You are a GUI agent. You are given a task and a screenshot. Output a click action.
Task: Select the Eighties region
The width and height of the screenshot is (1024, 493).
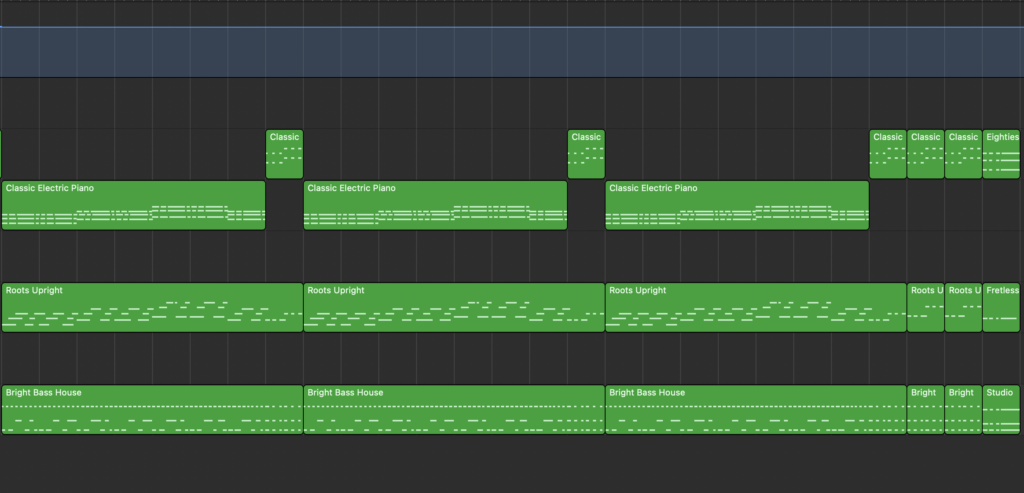[1002, 154]
